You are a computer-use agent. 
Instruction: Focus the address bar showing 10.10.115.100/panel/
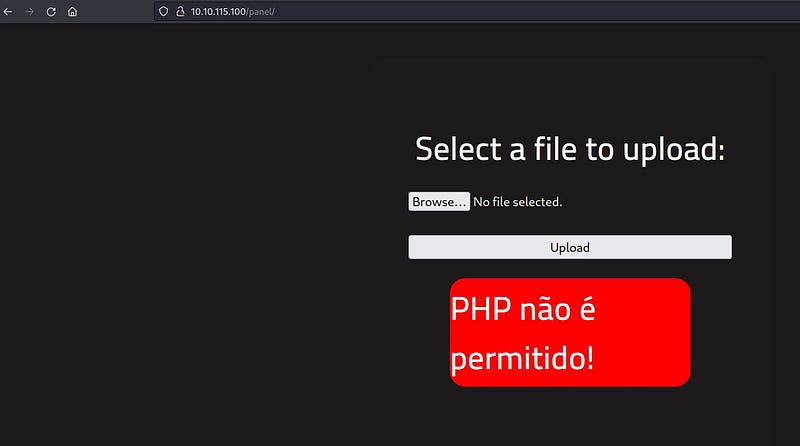[x=400, y=11]
